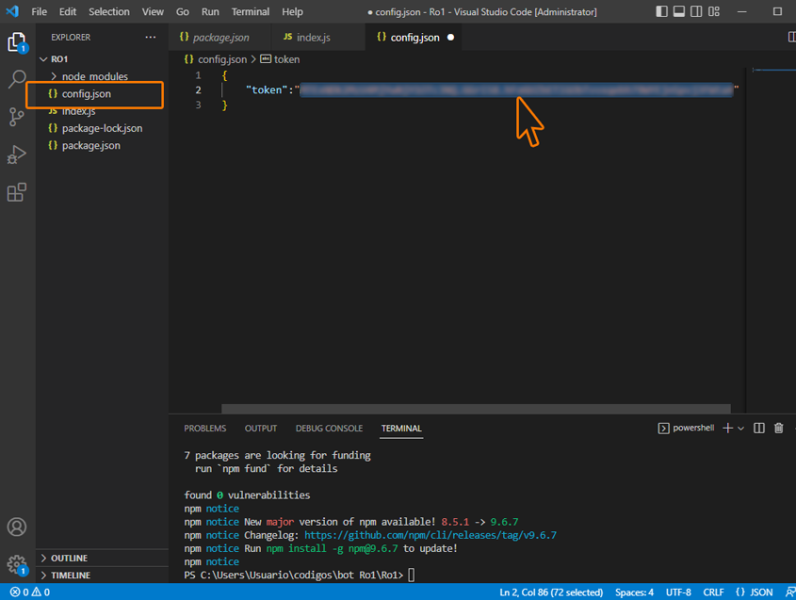Image resolution: width=796 pixels, height=600 pixels.
Task: Open the Terminal menu
Action: click(x=250, y=12)
